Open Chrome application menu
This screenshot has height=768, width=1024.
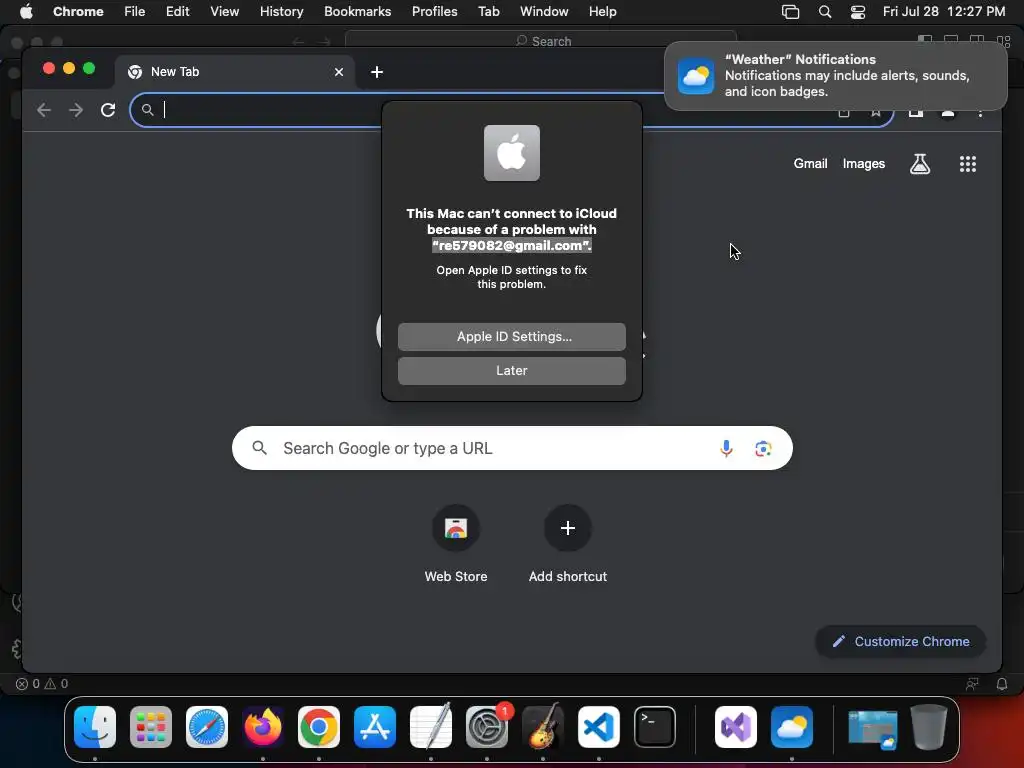tap(78, 11)
